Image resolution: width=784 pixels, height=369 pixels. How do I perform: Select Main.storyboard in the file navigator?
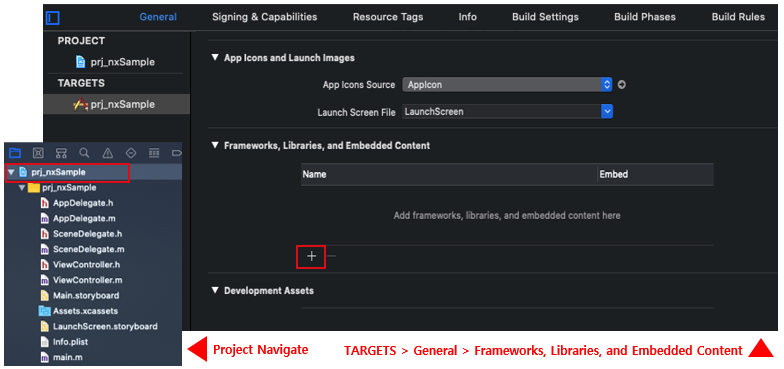tap(86, 296)
